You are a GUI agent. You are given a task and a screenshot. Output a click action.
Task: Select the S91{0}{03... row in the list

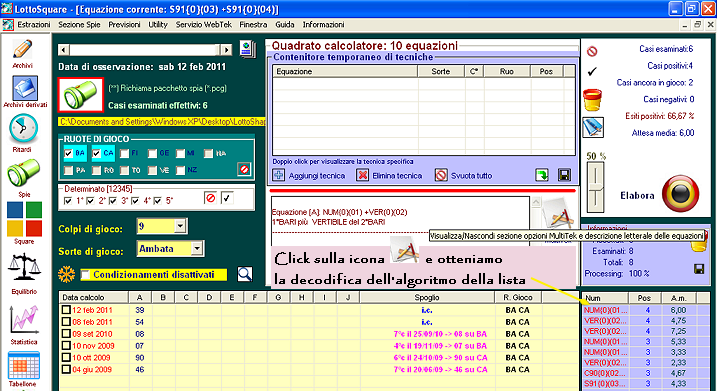click(605, 384)
